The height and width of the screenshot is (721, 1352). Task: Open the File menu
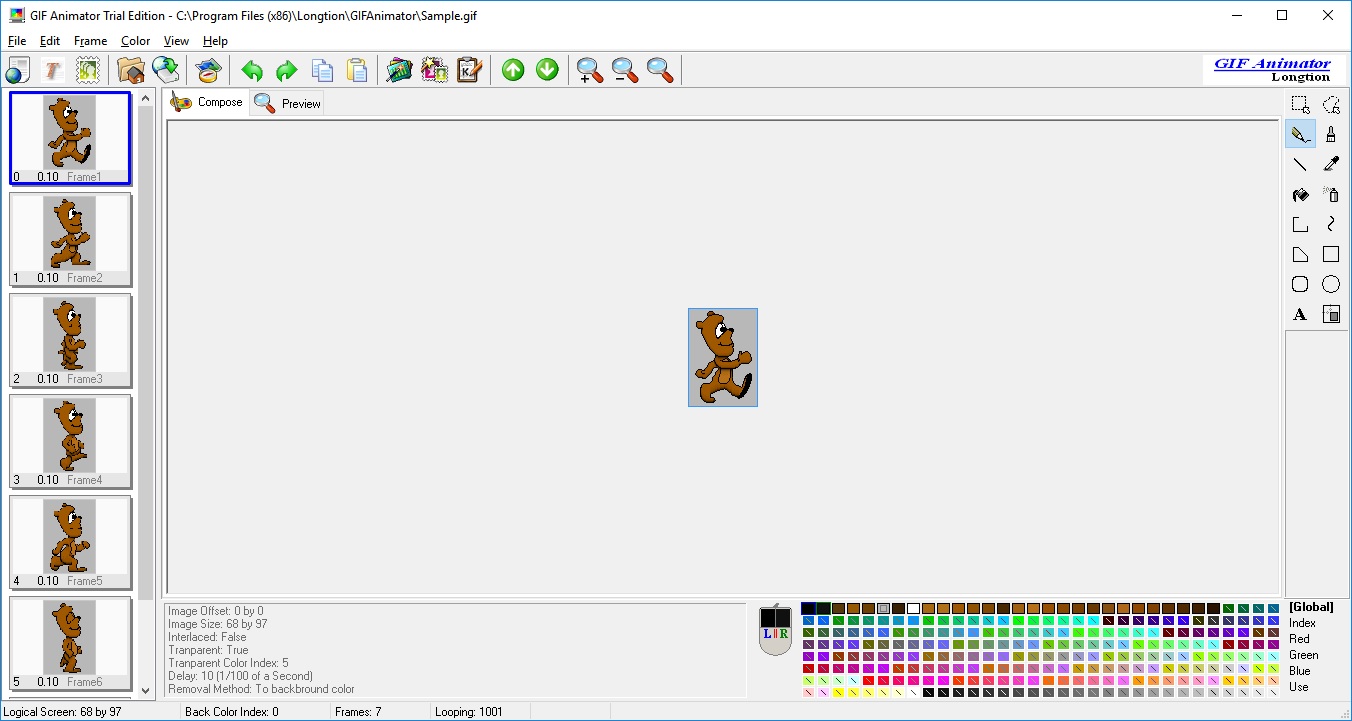pyautogui.click(x=17, y=41)
